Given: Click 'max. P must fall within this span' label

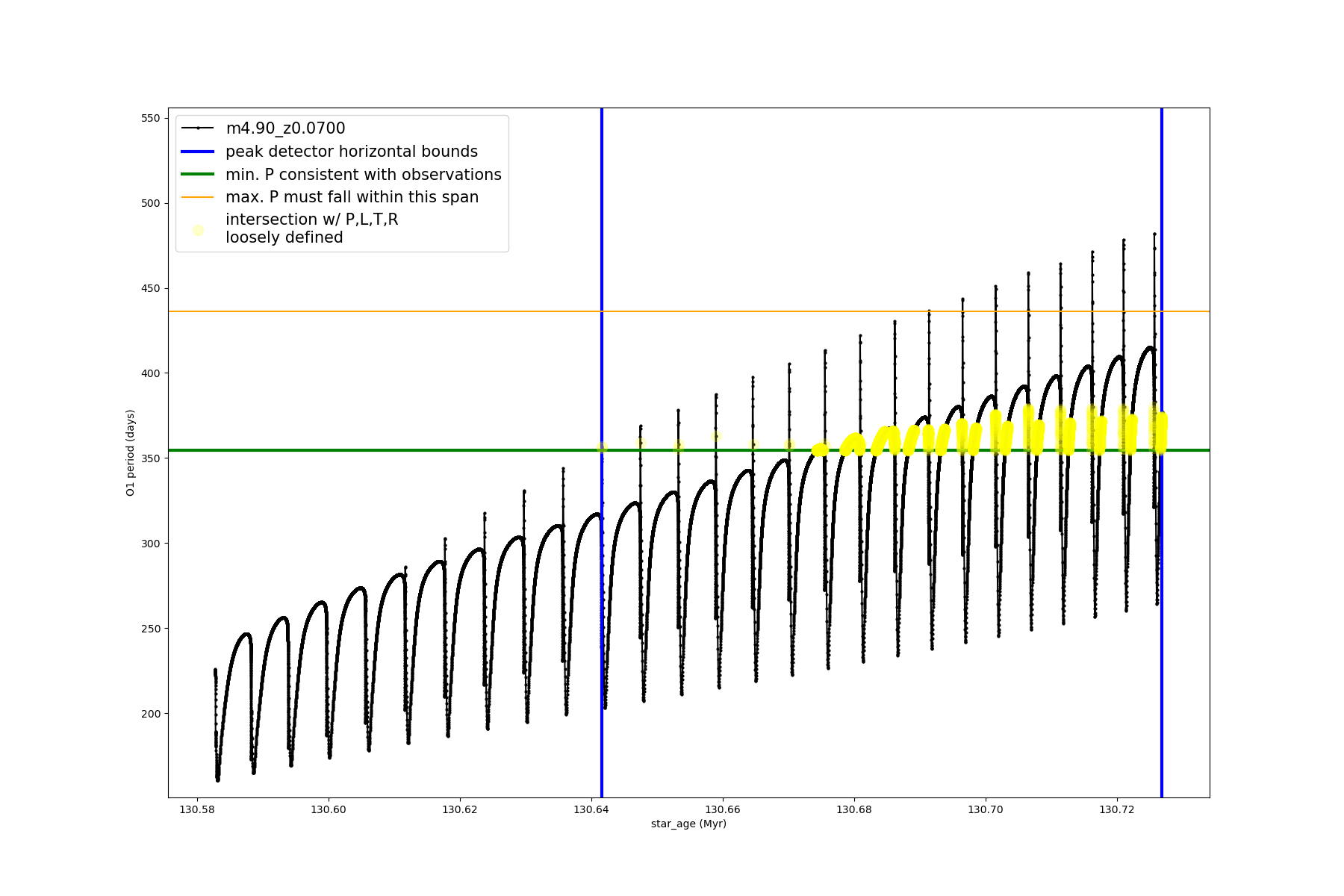Looking at the screenshot, I should (352, 197).
